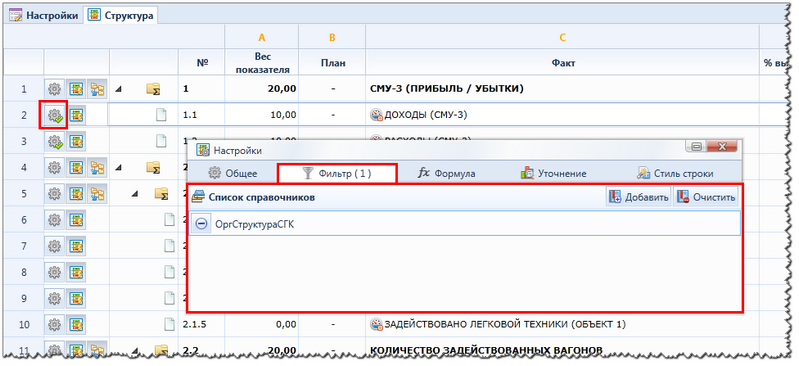This screenshot has height=366, width=799.
Task: Select column header A
Action: pyautogui.click(x=262, y=37)
